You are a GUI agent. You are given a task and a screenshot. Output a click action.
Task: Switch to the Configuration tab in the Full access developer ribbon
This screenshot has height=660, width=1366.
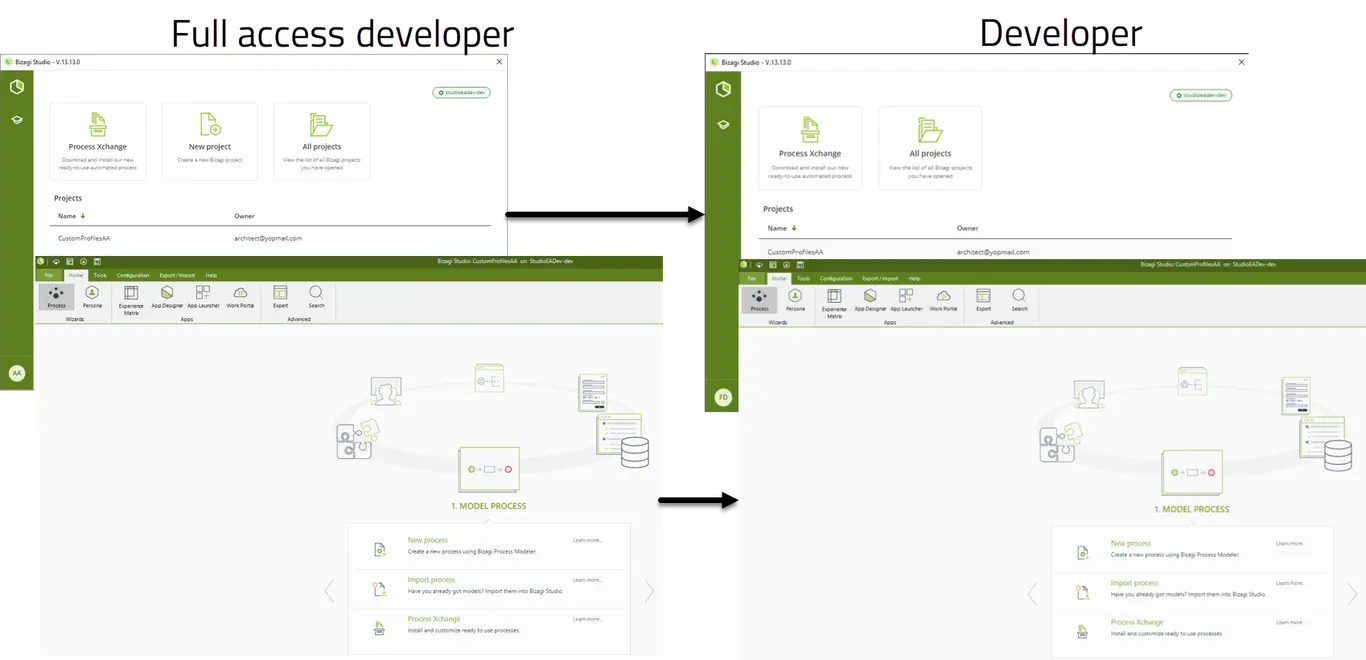pyautogui.click(x=133, y=275)
